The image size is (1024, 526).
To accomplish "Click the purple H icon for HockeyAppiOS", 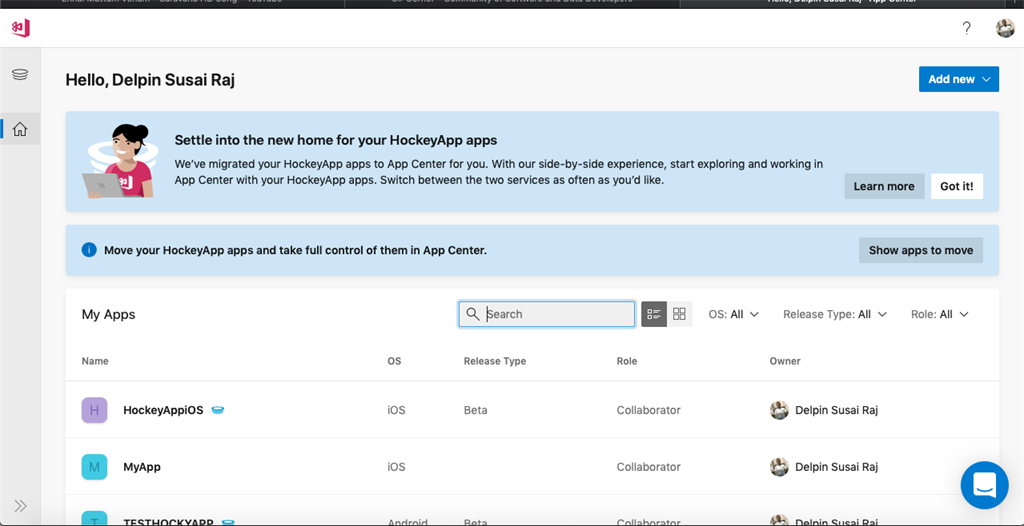I will (x=94, y=410).
